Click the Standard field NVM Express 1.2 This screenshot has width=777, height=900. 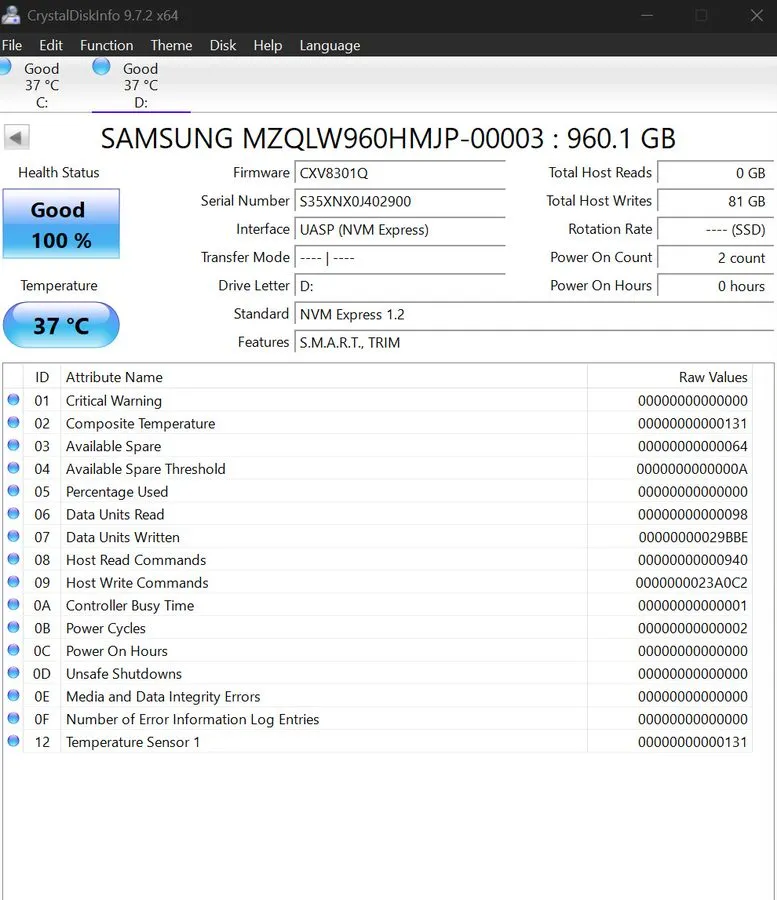point(534,315)
